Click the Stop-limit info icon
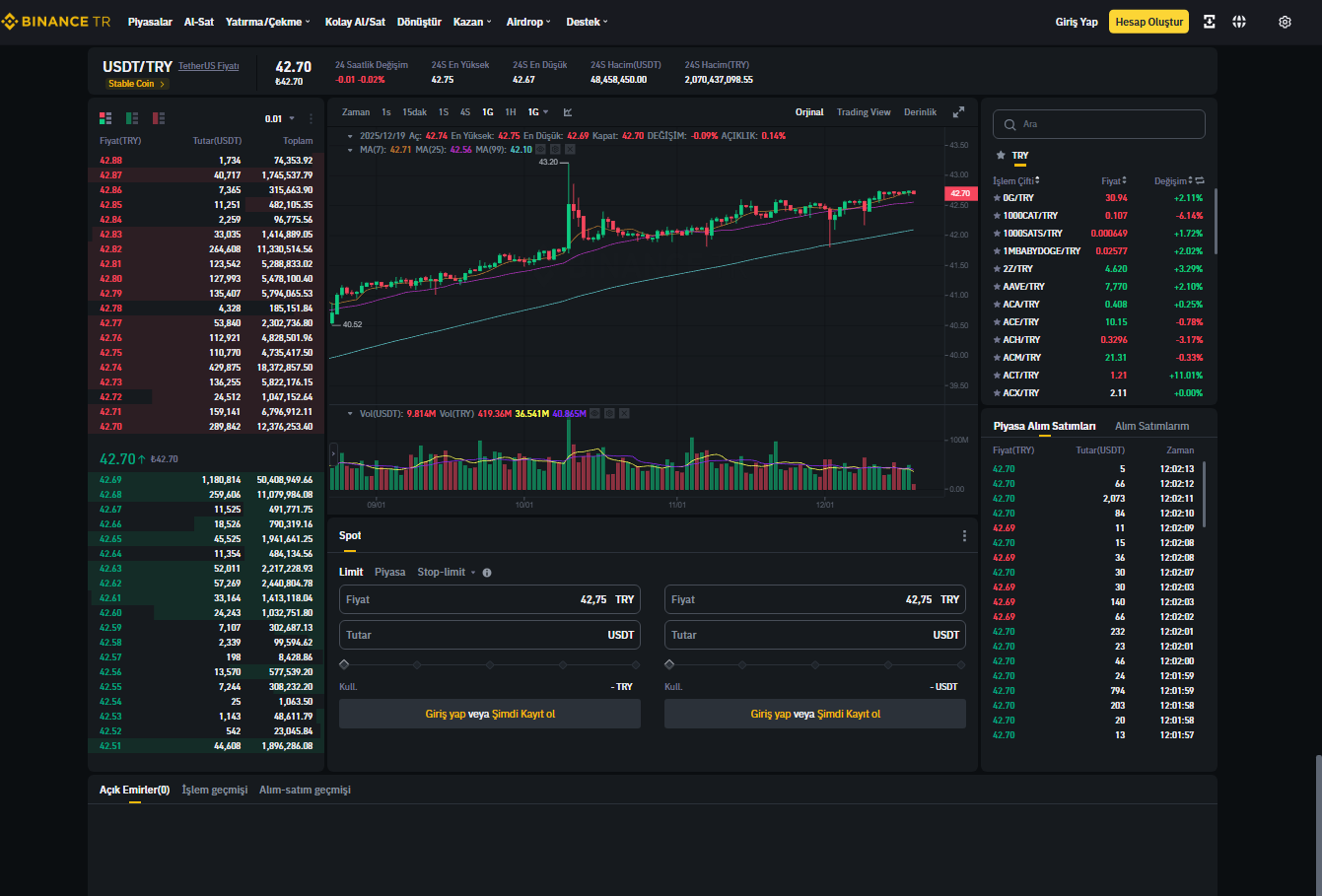 click(487, 573)
